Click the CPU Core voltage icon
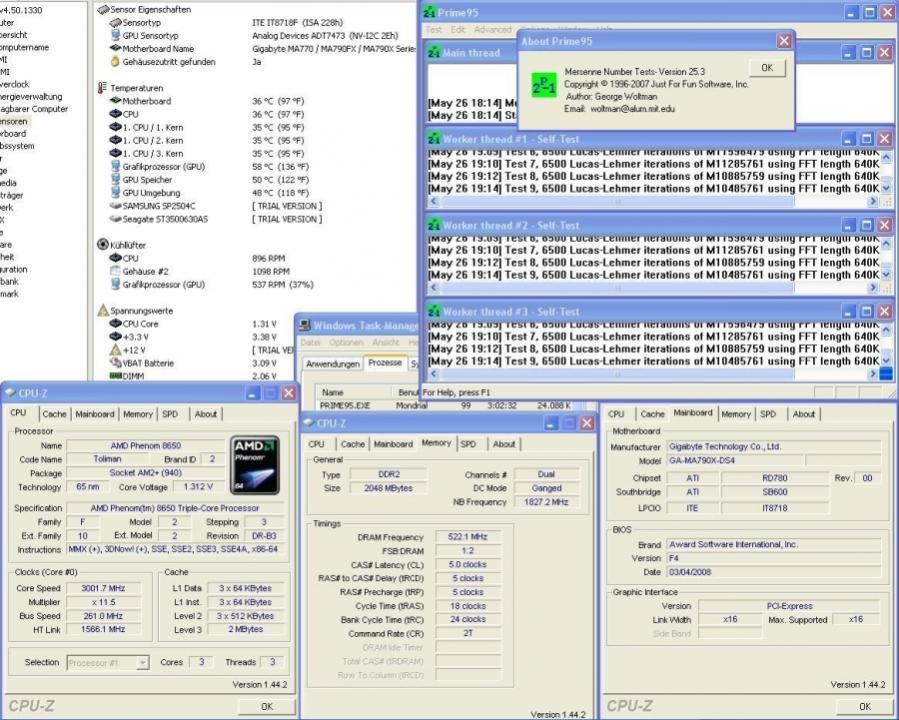 tap(115, 323)
